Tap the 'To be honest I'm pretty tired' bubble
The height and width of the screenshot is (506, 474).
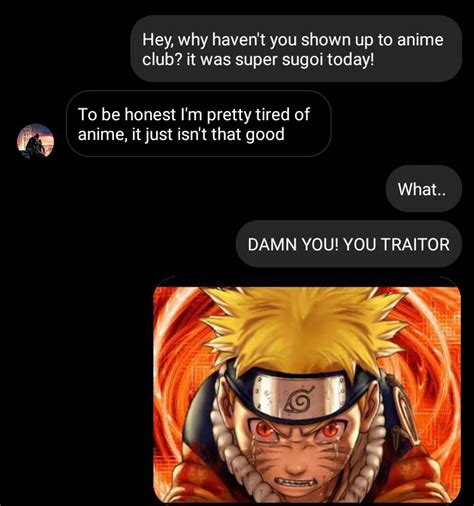199,124
